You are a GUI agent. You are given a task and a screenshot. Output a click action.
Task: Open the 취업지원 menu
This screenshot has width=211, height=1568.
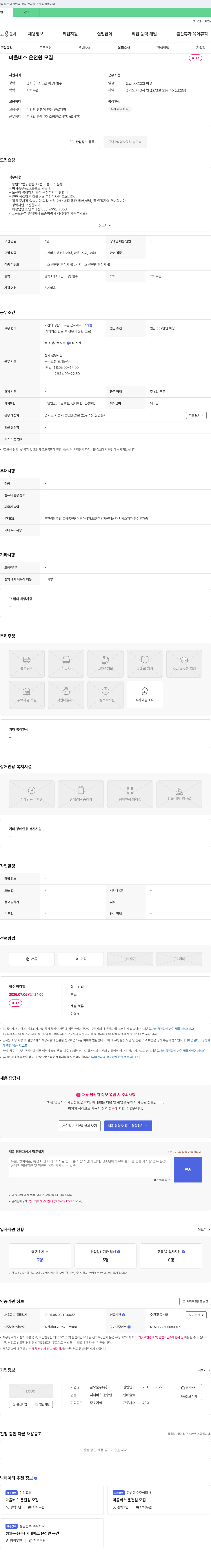(70, 34)
